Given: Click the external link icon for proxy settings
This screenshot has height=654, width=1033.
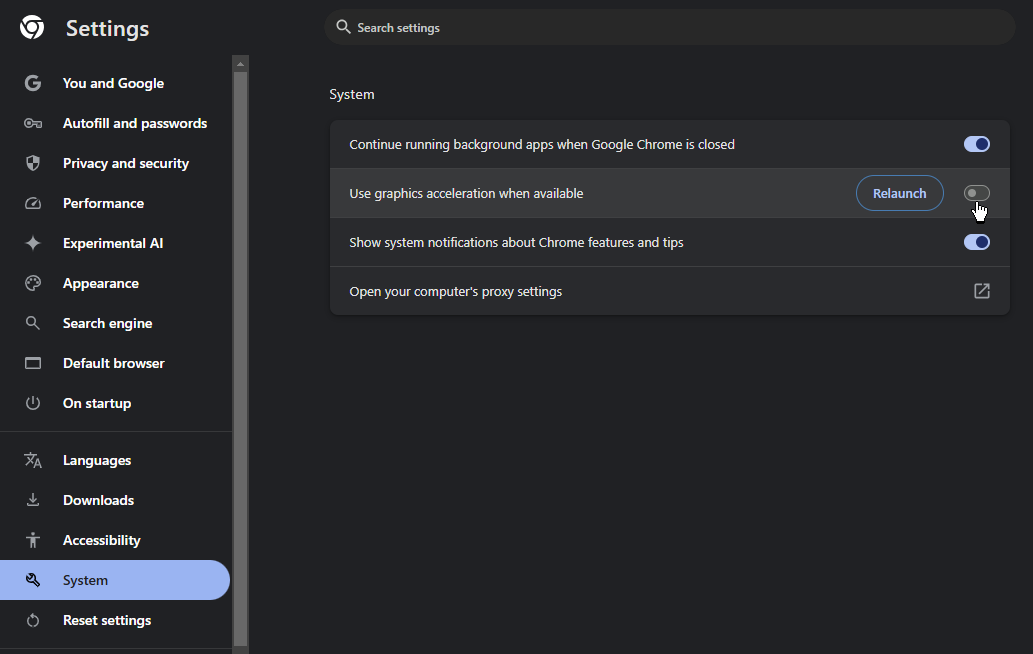Looking at the screenshot, I should pos(982,291).
